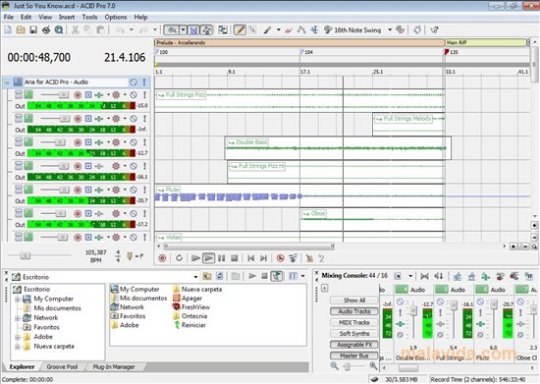Click the Save disk icon in toolbar
Viewport: 540px width, 384px height.
click(33, 30)
